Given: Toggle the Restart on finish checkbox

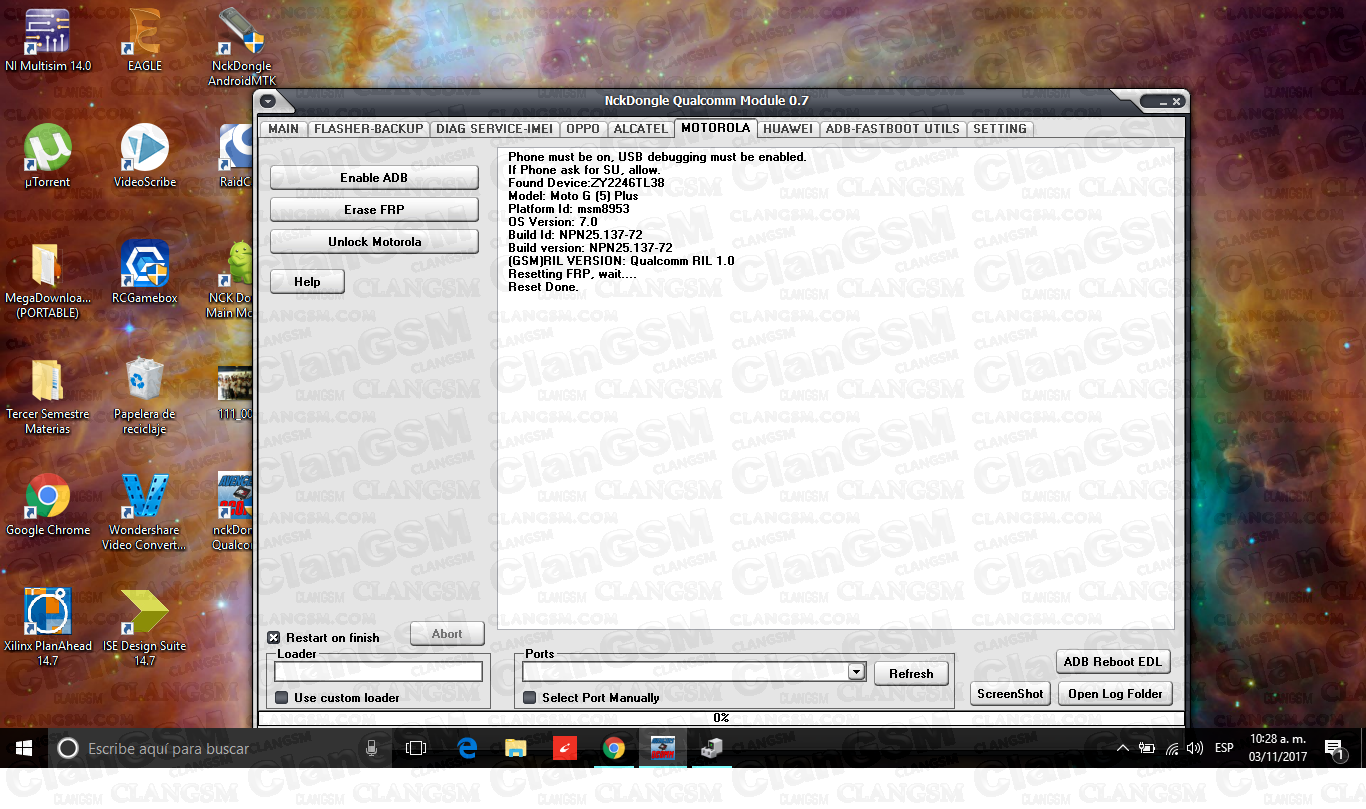Looking at the screenshot, I should [x=274, y=637].
